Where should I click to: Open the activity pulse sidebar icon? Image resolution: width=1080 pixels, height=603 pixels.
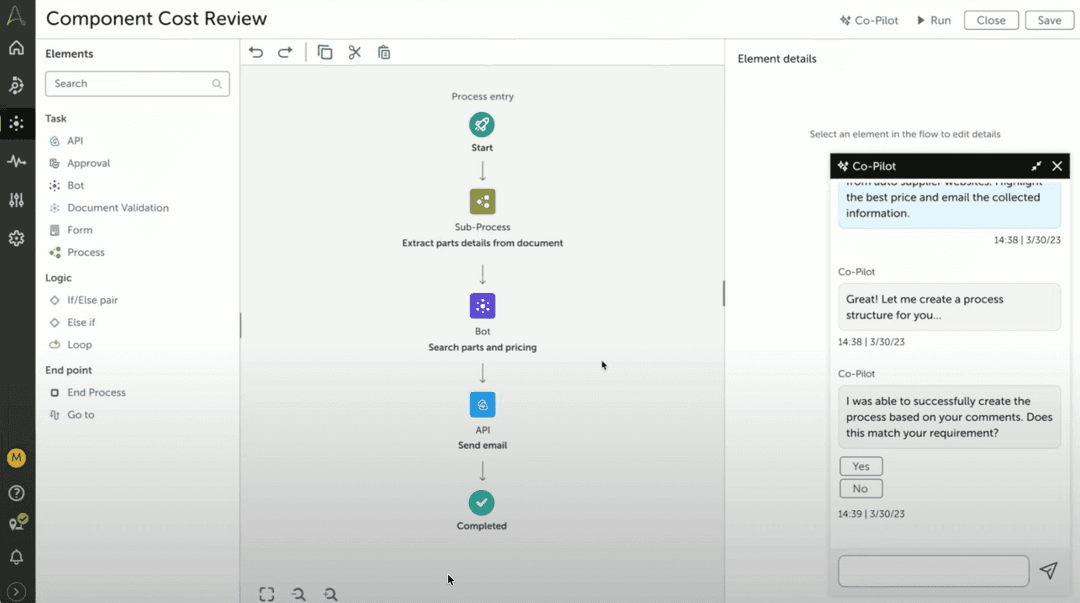click(17, 161)
